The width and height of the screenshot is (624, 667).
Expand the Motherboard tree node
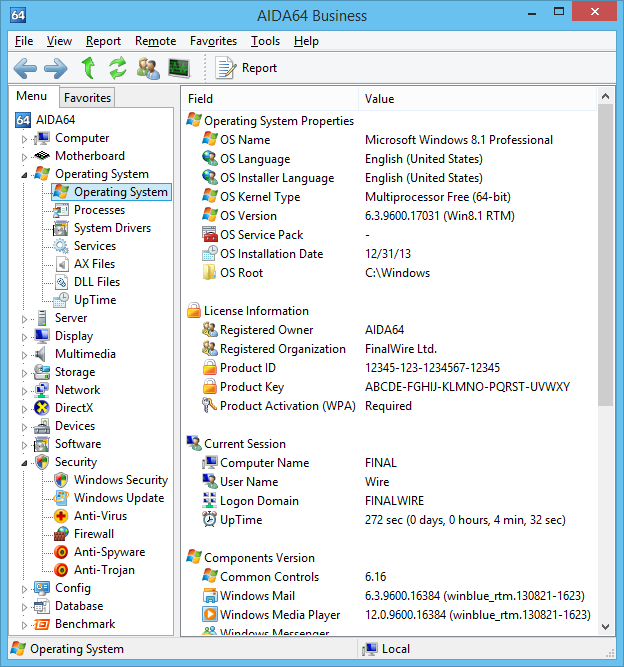point(25,157)
